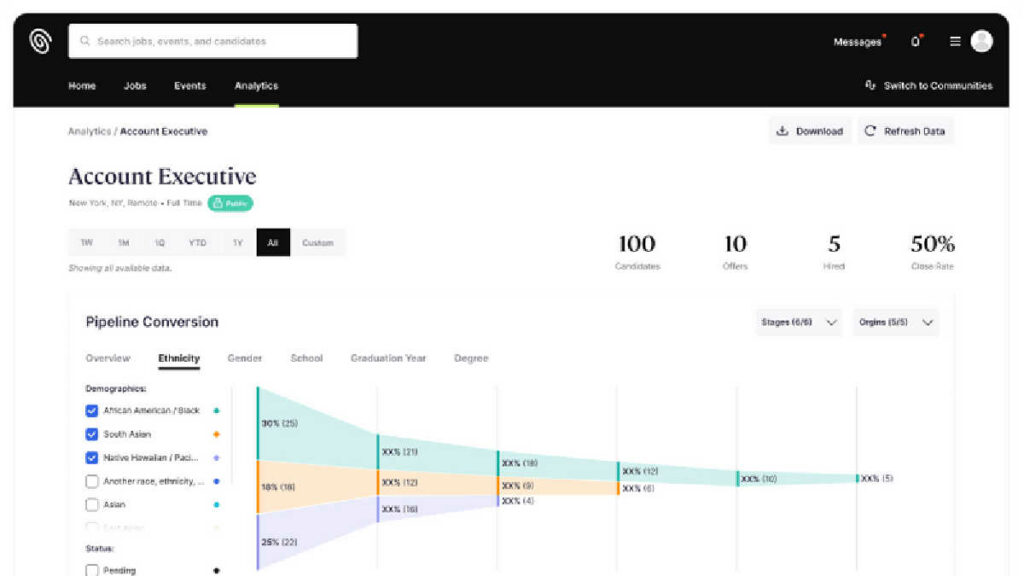Click the green Public badge
The width and height of the screenshot is (1024, 576).
click(x=230, y=203)
